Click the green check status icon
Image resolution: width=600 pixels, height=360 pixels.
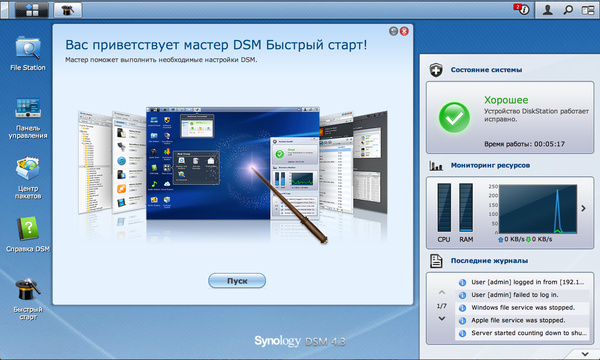coord(454,117)
